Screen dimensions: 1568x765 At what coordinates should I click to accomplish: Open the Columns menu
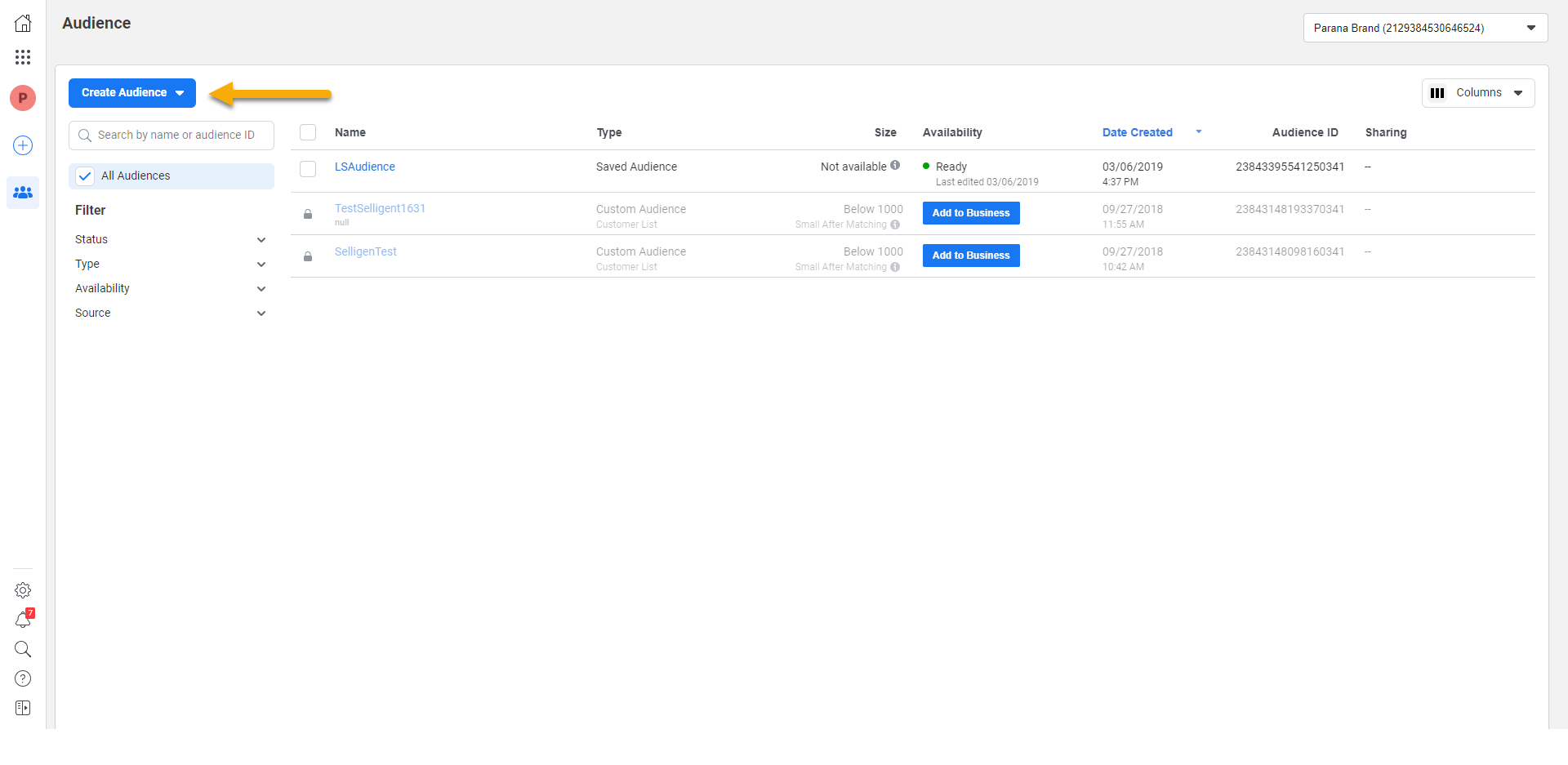tap(1477, 93)
